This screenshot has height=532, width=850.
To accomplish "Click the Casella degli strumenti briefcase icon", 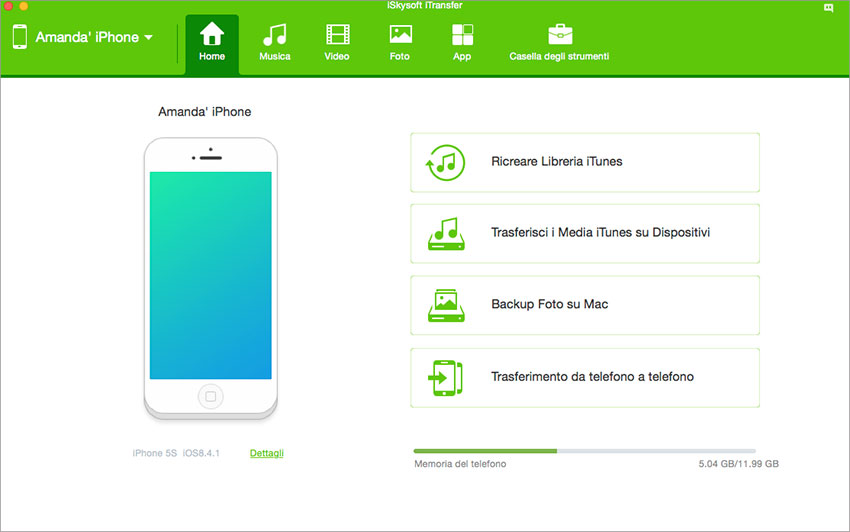I will pyautogui.click(x=559, y=34).
